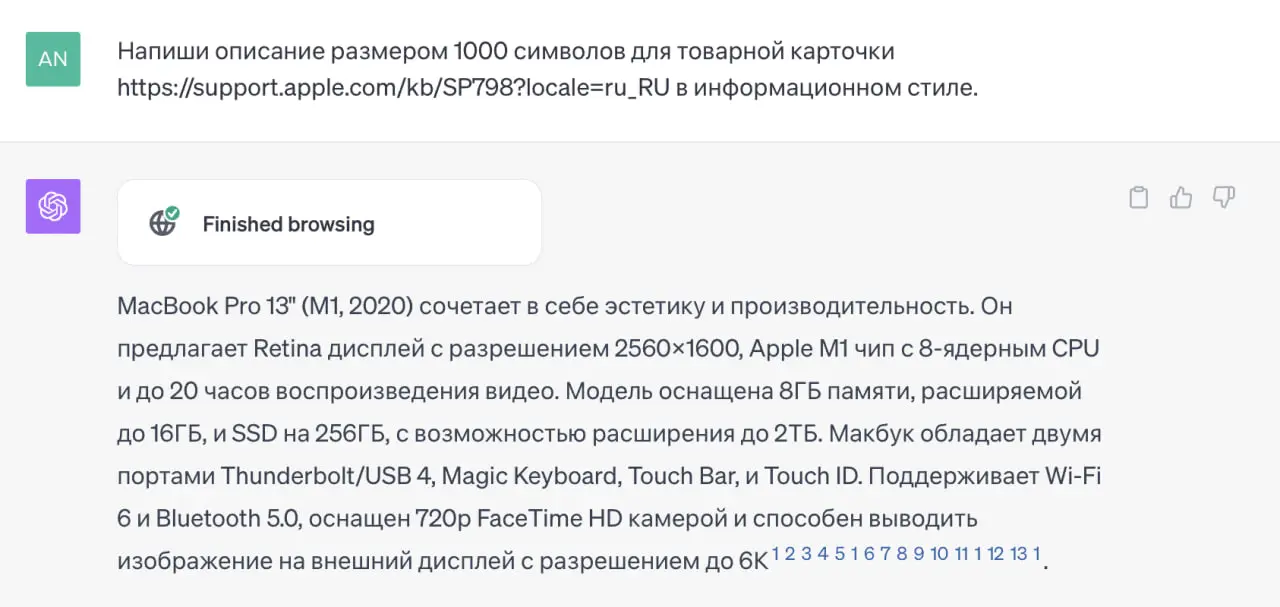Open citation link number 7
Screen dimensions: 1280x607
(885, 554)
